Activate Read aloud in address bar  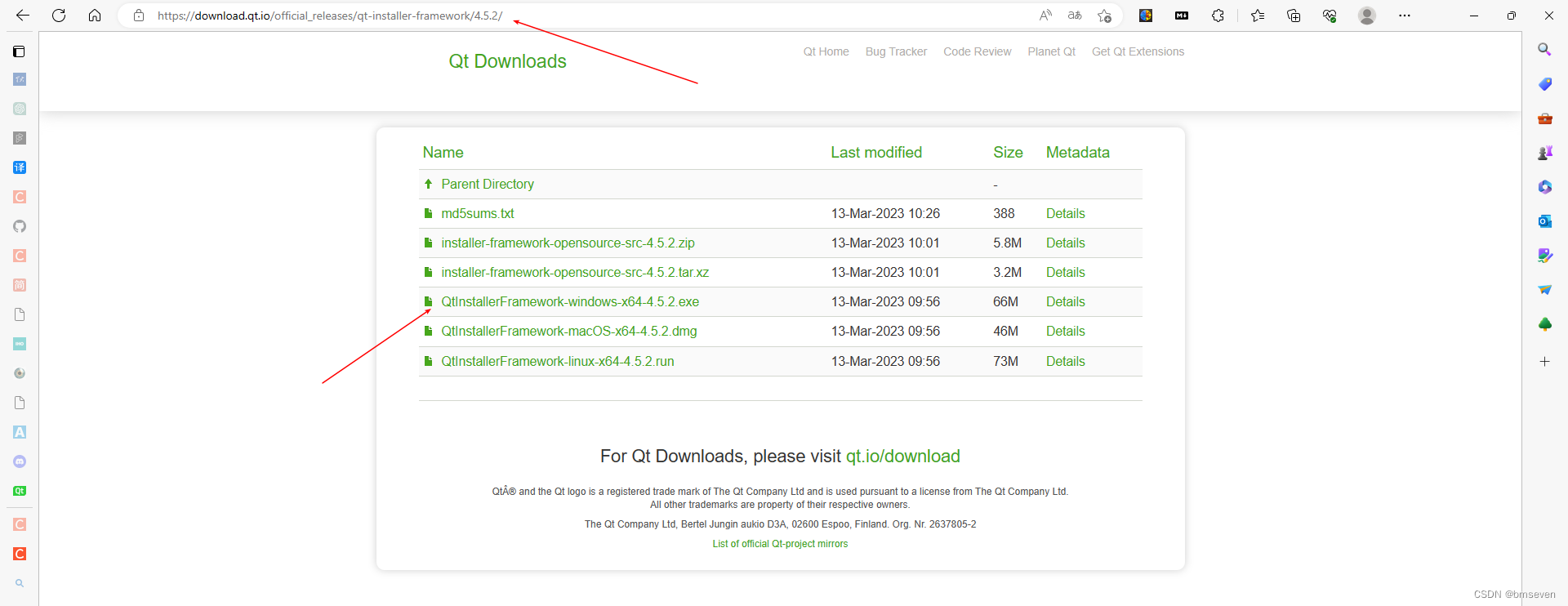(1045, 16)
